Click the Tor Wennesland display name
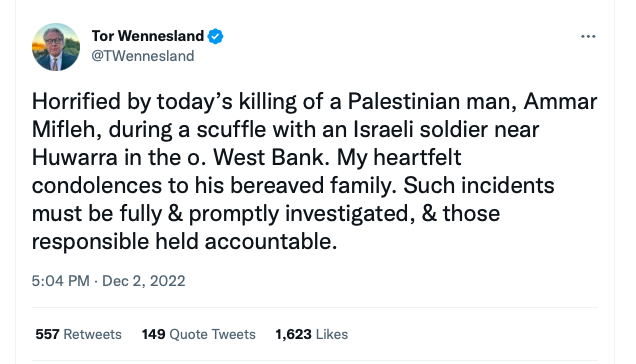The image size is (636, 364). tap(148, 36)
